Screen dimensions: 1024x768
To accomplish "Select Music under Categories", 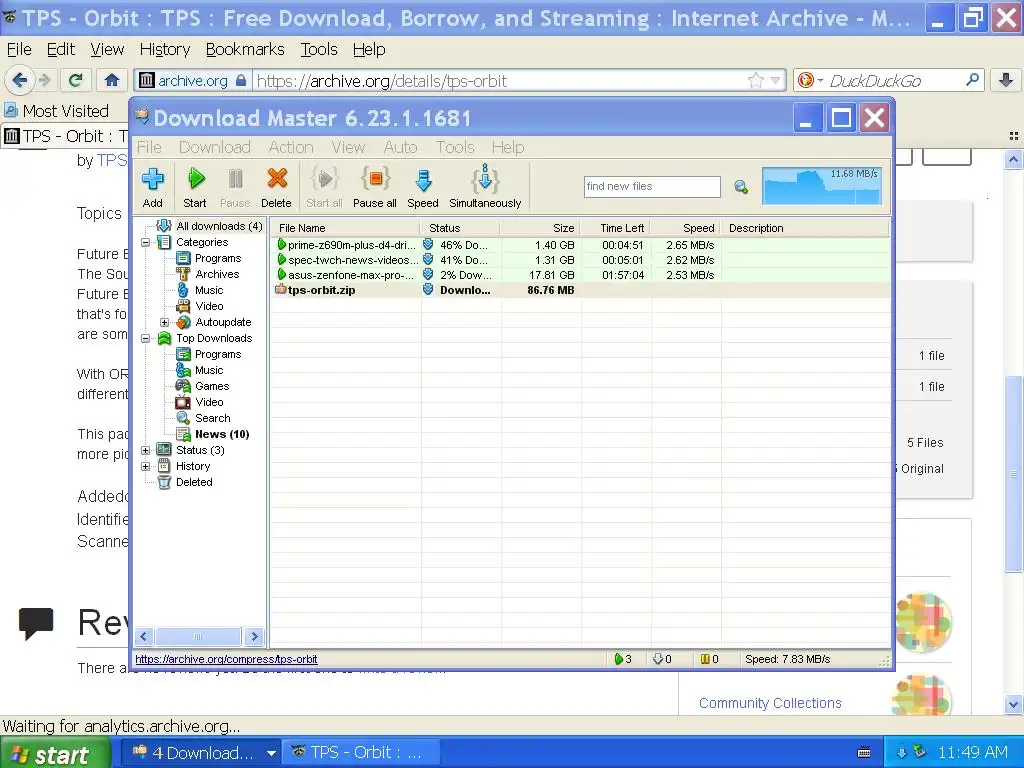I will (209, 290).
